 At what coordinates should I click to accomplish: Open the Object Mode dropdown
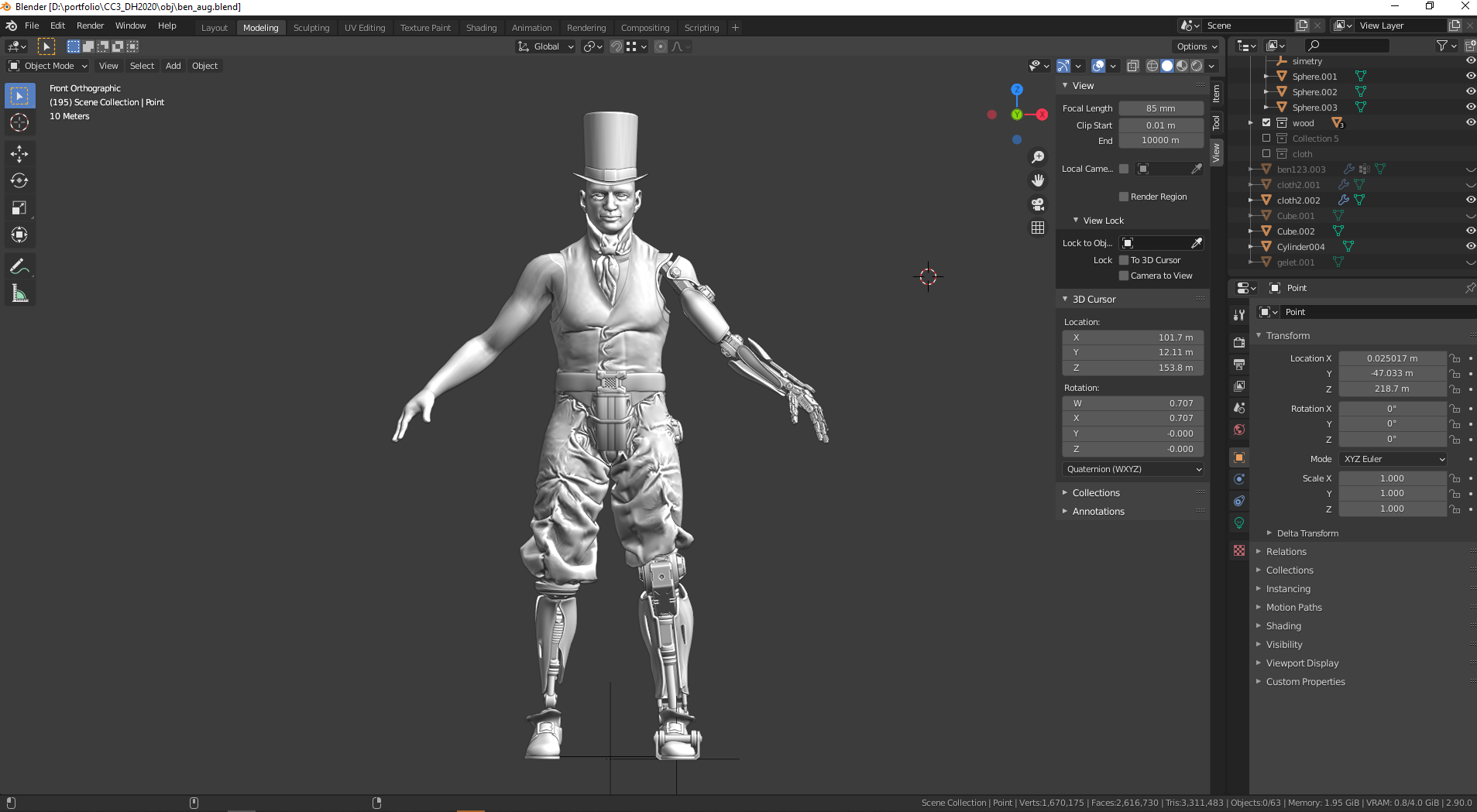point(48,66)
